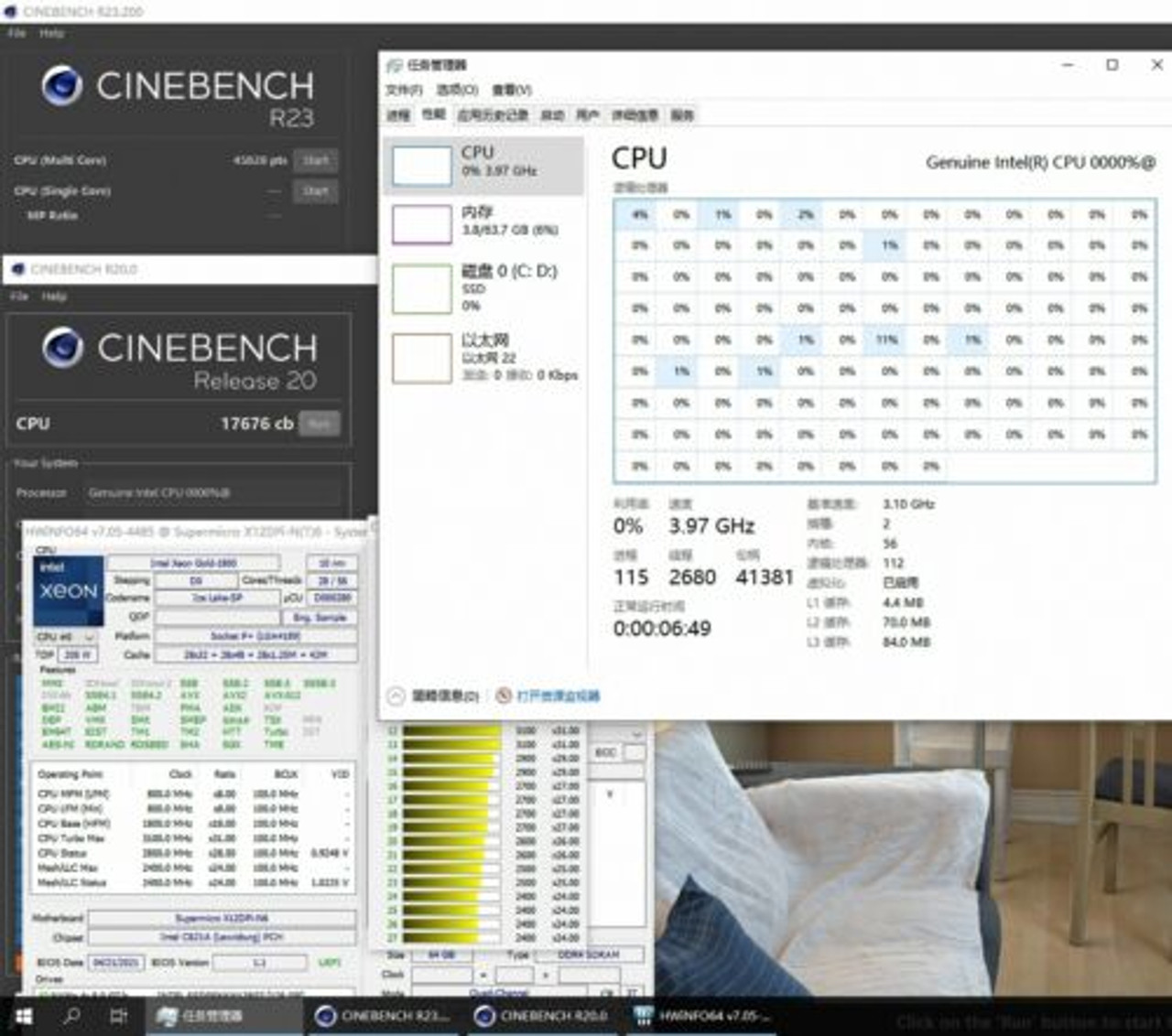Click the core 27 clock bar in HWiNFO
The height and width of the screenshot is (1036, 1172).
tap(451, 938)
